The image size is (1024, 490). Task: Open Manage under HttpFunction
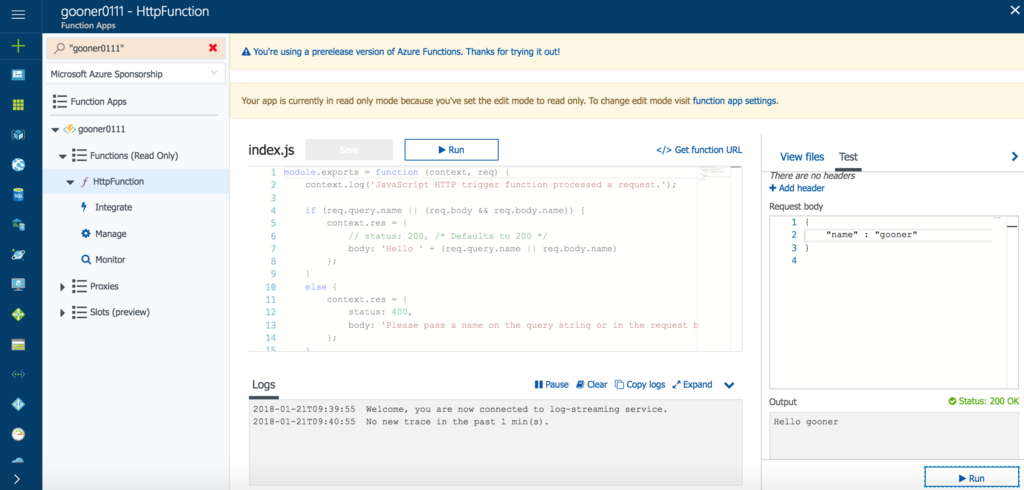pos(111,233)
